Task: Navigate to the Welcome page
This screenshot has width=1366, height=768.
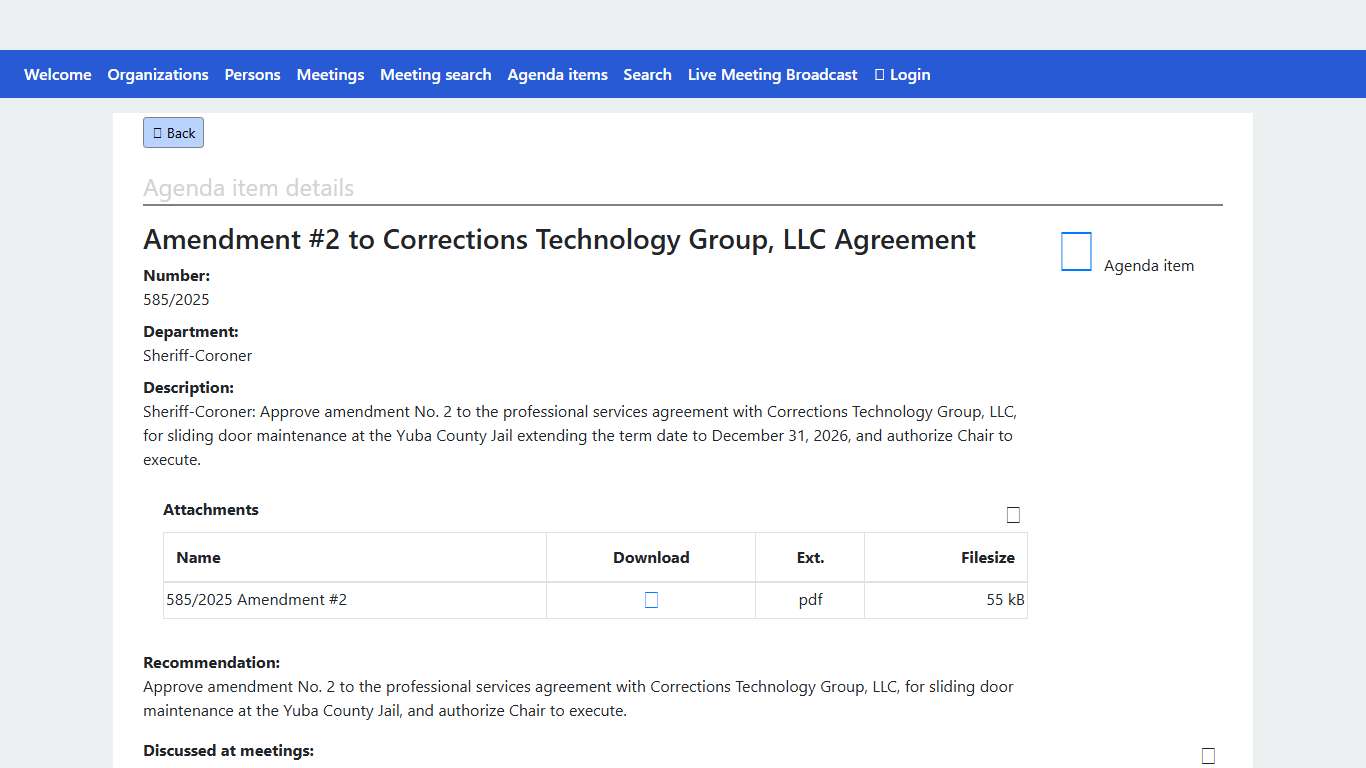Action: [58, 75]
